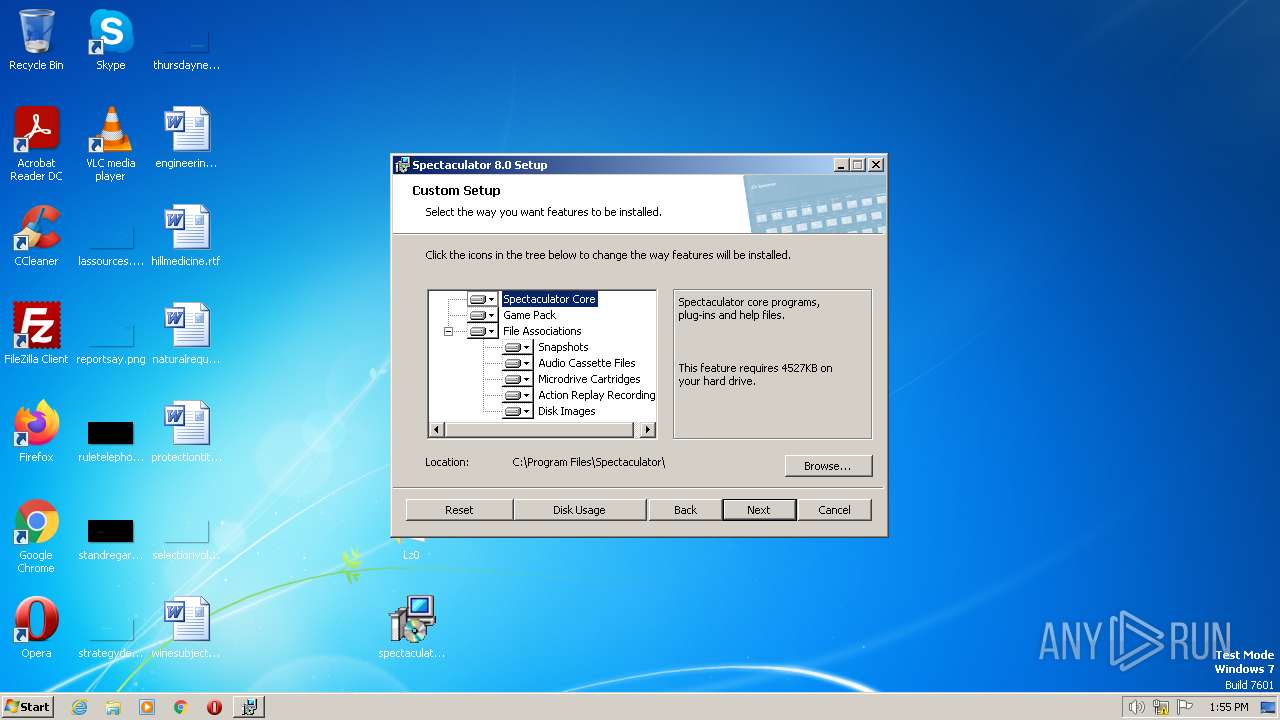Image resolution: width=1280 pixels, height=720 pixels.
Task: Open Acrobat Reader DC shortcut
Action: point(36,144)
